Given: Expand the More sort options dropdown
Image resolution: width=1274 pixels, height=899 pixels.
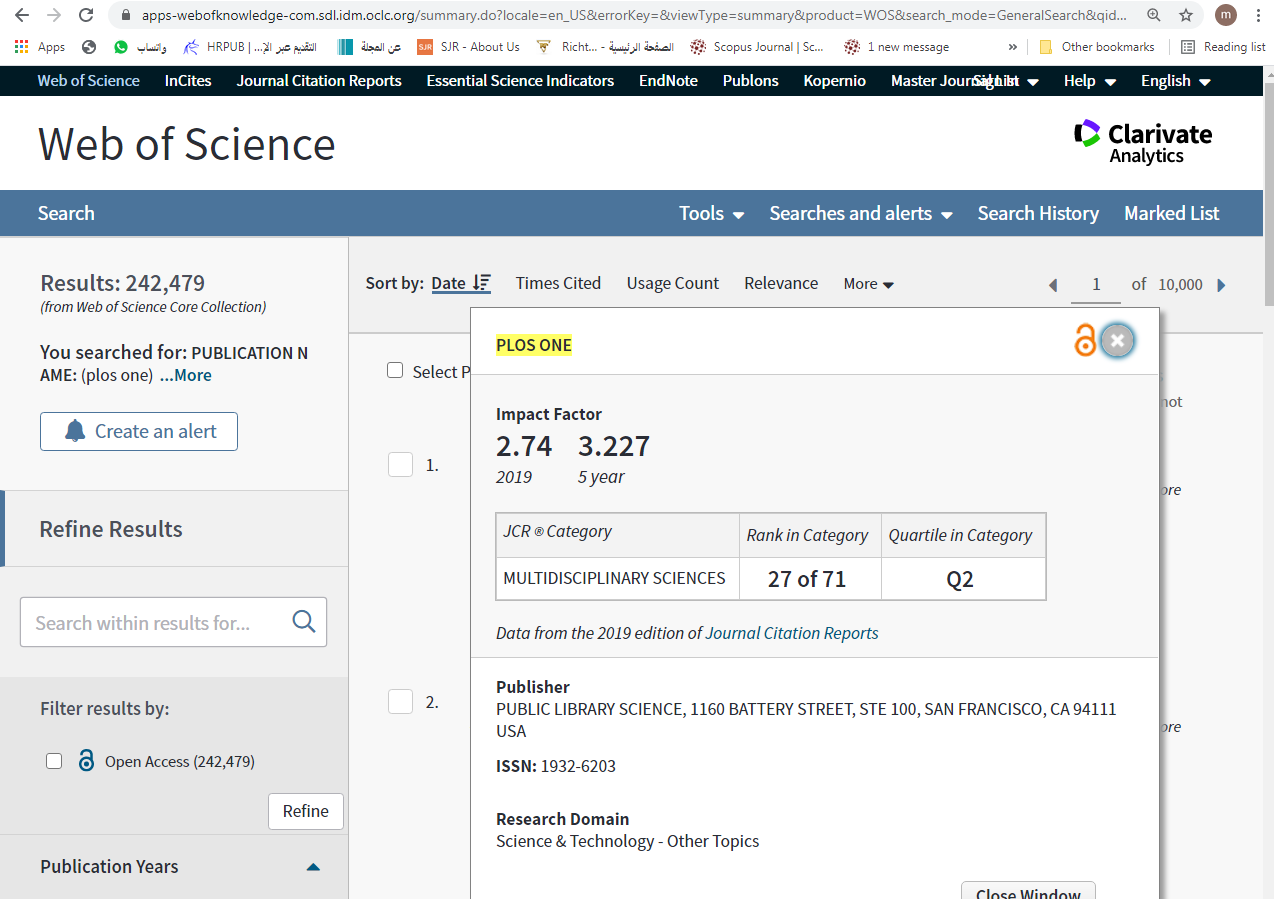Looking at the screenshot, I should click(x=868, y=284).
